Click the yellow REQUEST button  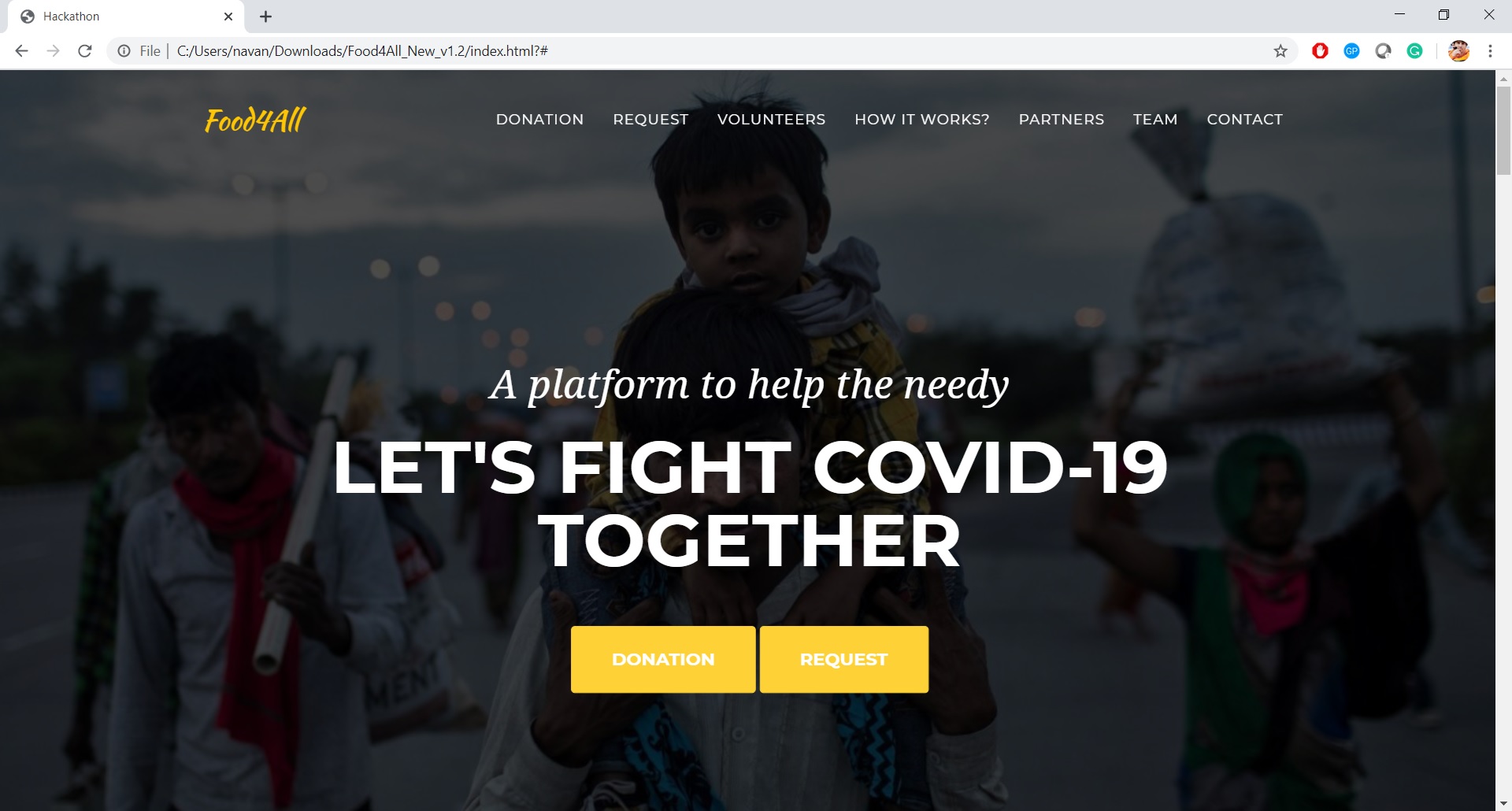(x=844, y=660)
